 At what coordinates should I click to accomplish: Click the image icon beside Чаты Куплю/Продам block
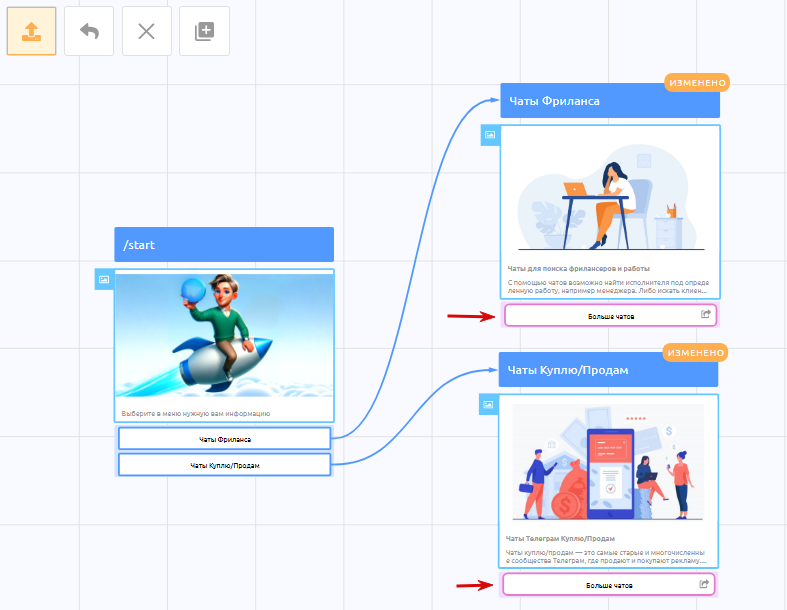point(488,404)
